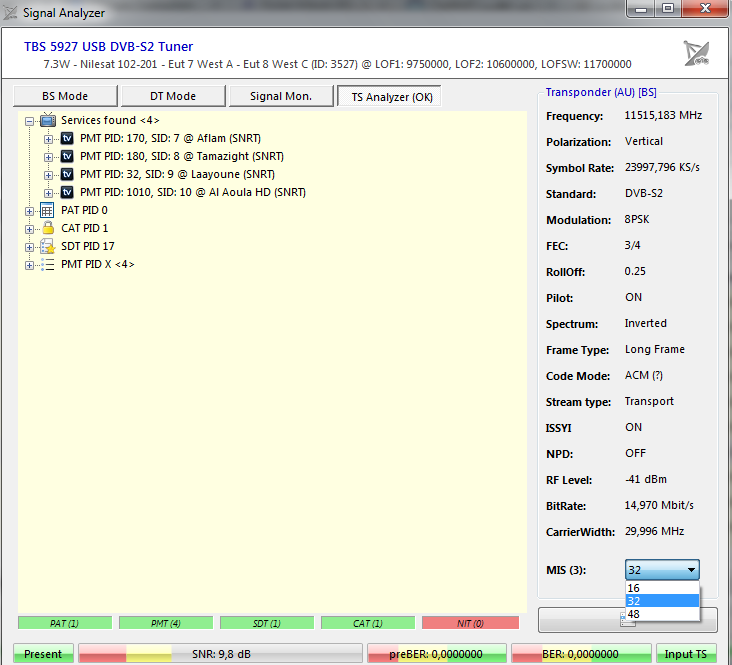Expand the PAT PID 0 node

tap(30, 210)
